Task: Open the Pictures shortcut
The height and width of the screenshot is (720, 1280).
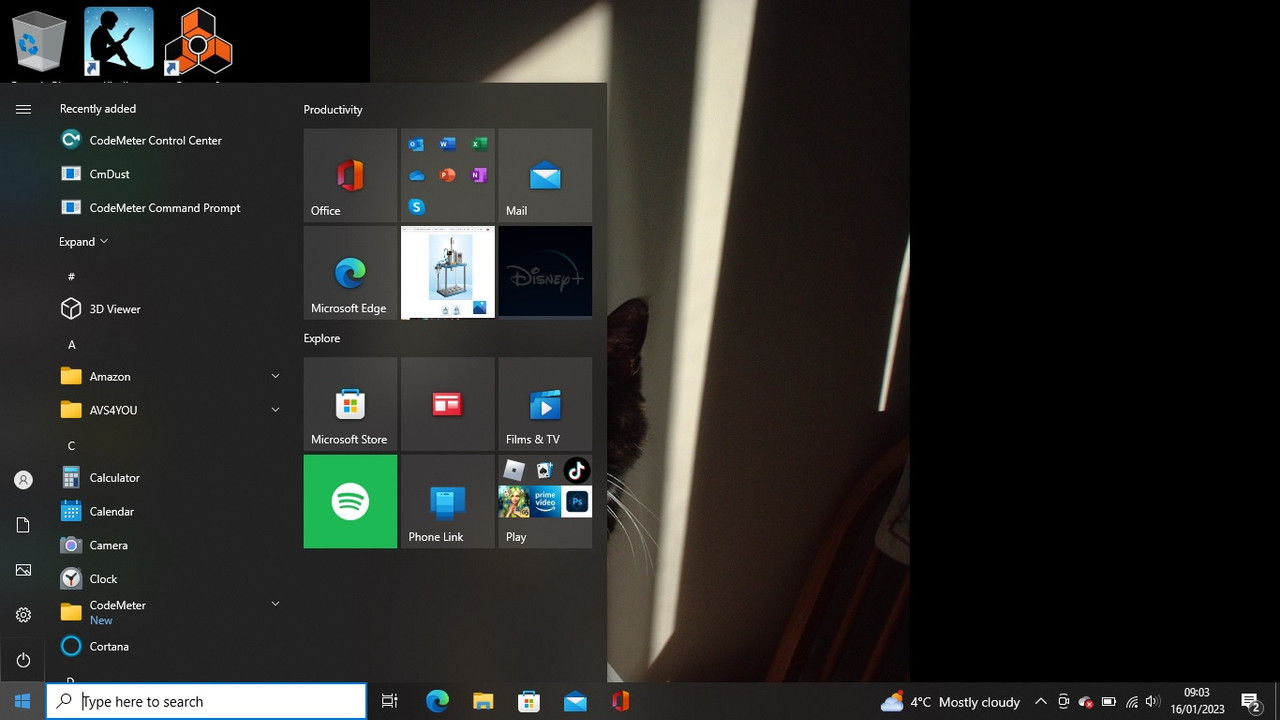Action: [x=23, y=570]
